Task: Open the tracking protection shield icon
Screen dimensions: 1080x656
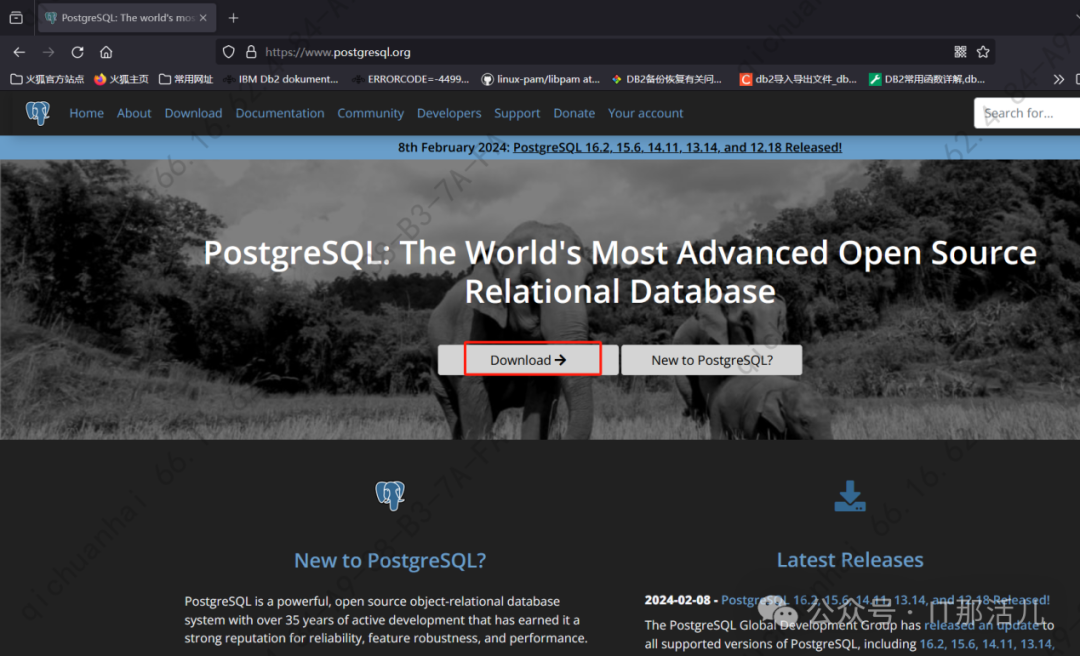Action: click(x=229, y=52)
